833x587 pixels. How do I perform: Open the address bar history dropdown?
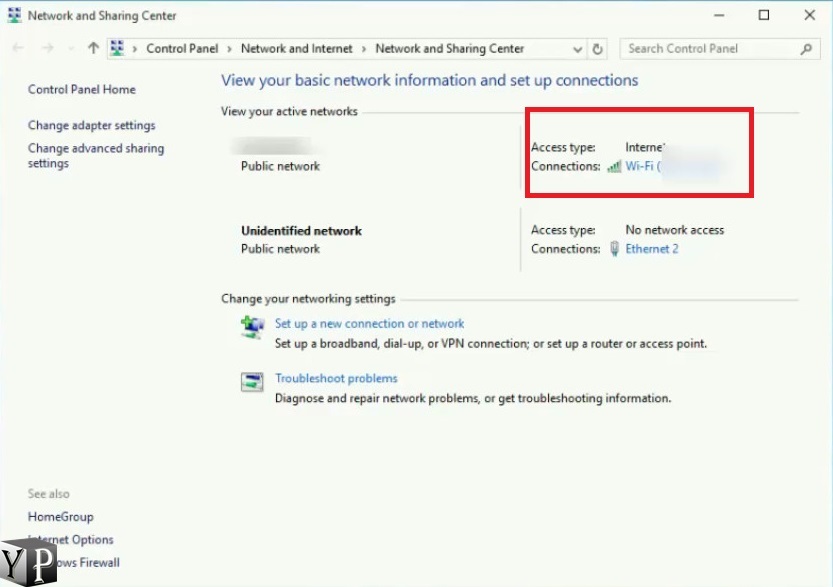click(x=577, y=49)
